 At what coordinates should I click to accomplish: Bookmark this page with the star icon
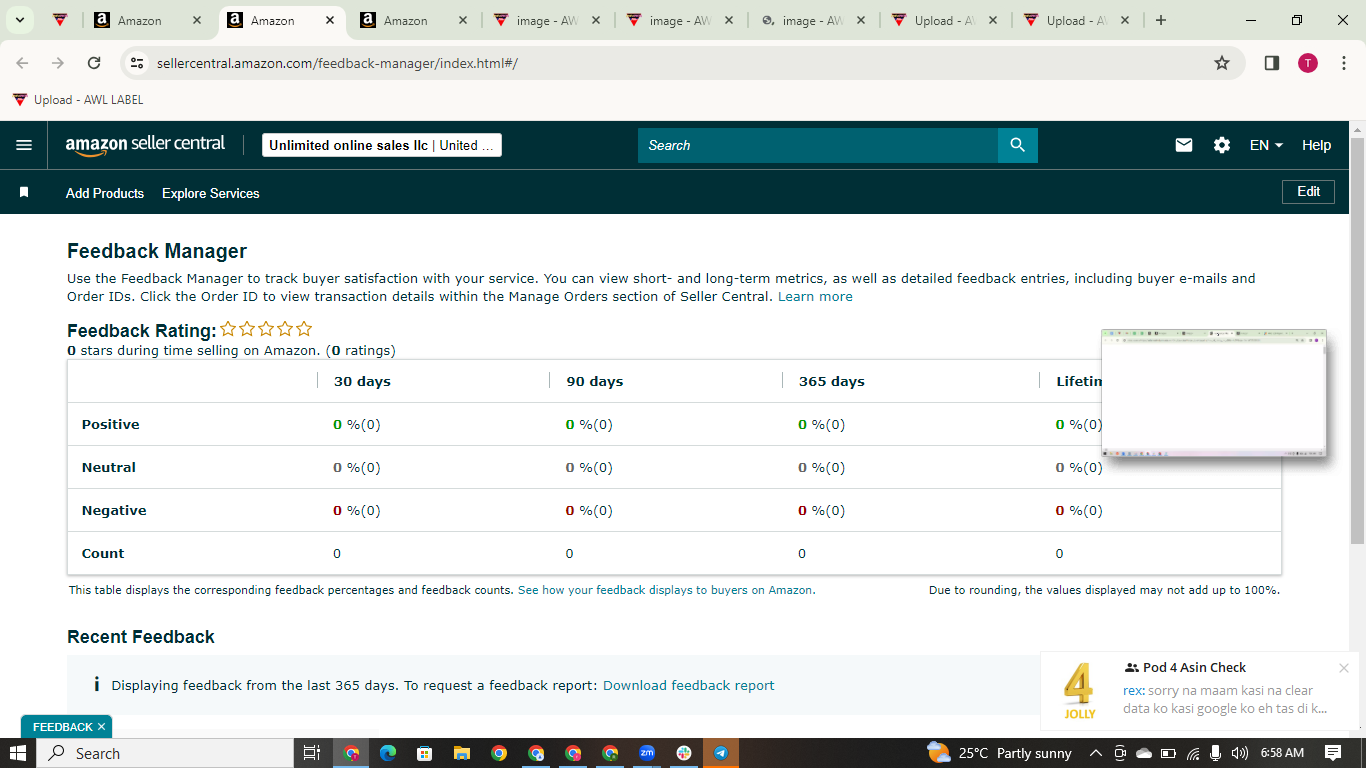1222,63
